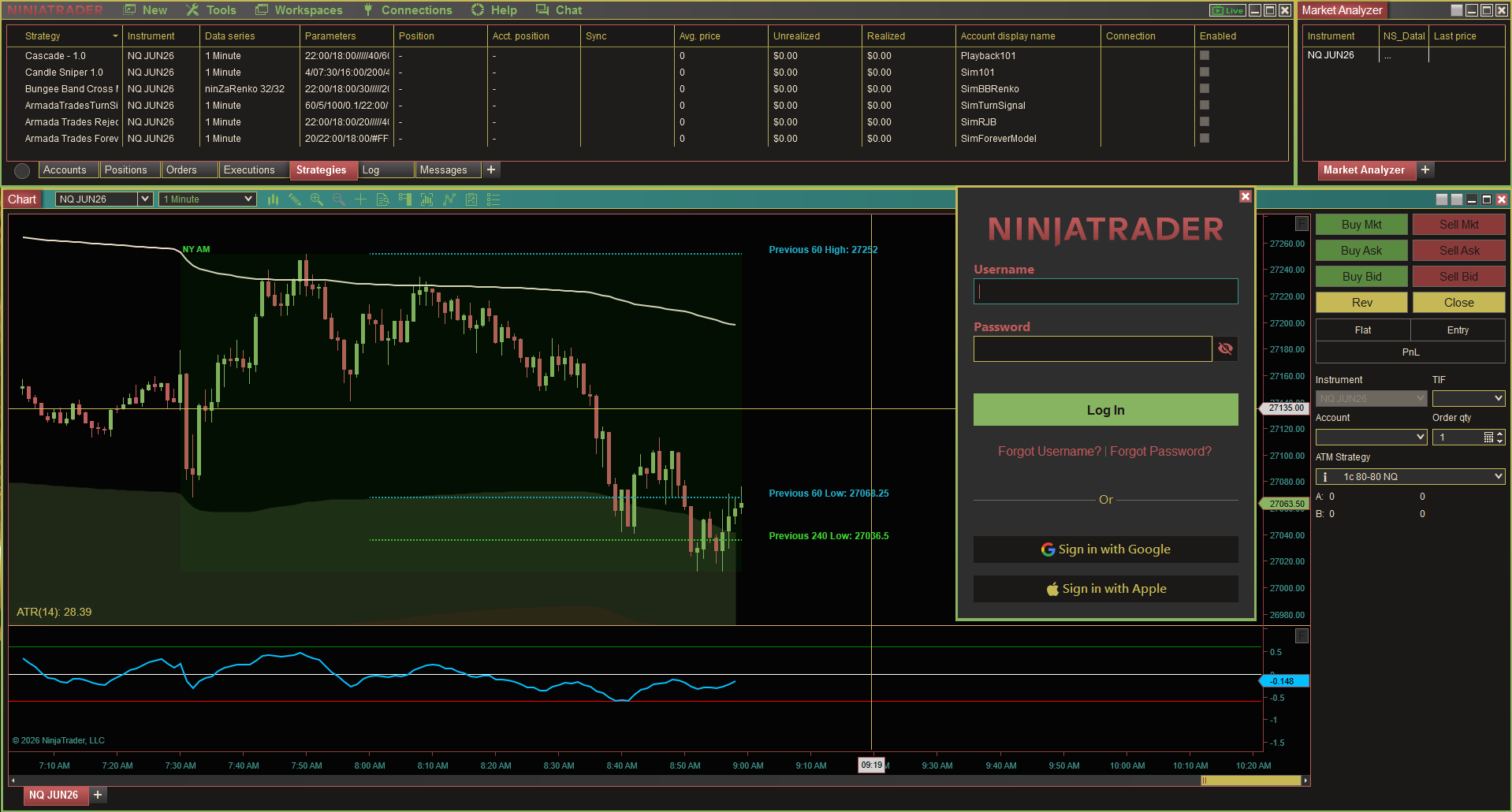Click the zoom in magnifier icon
Image resolution: width=1512 pixels, height=812 pixels.
tap(317, 199)
